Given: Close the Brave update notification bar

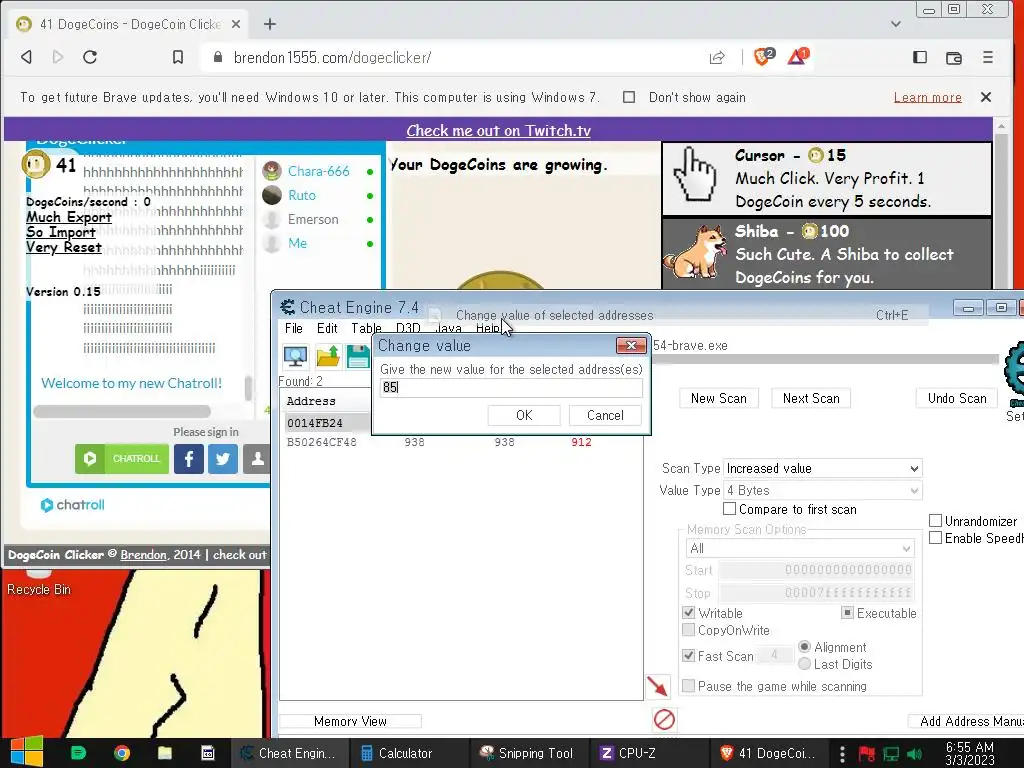Looking at the screenshot, I should point(986,97).
